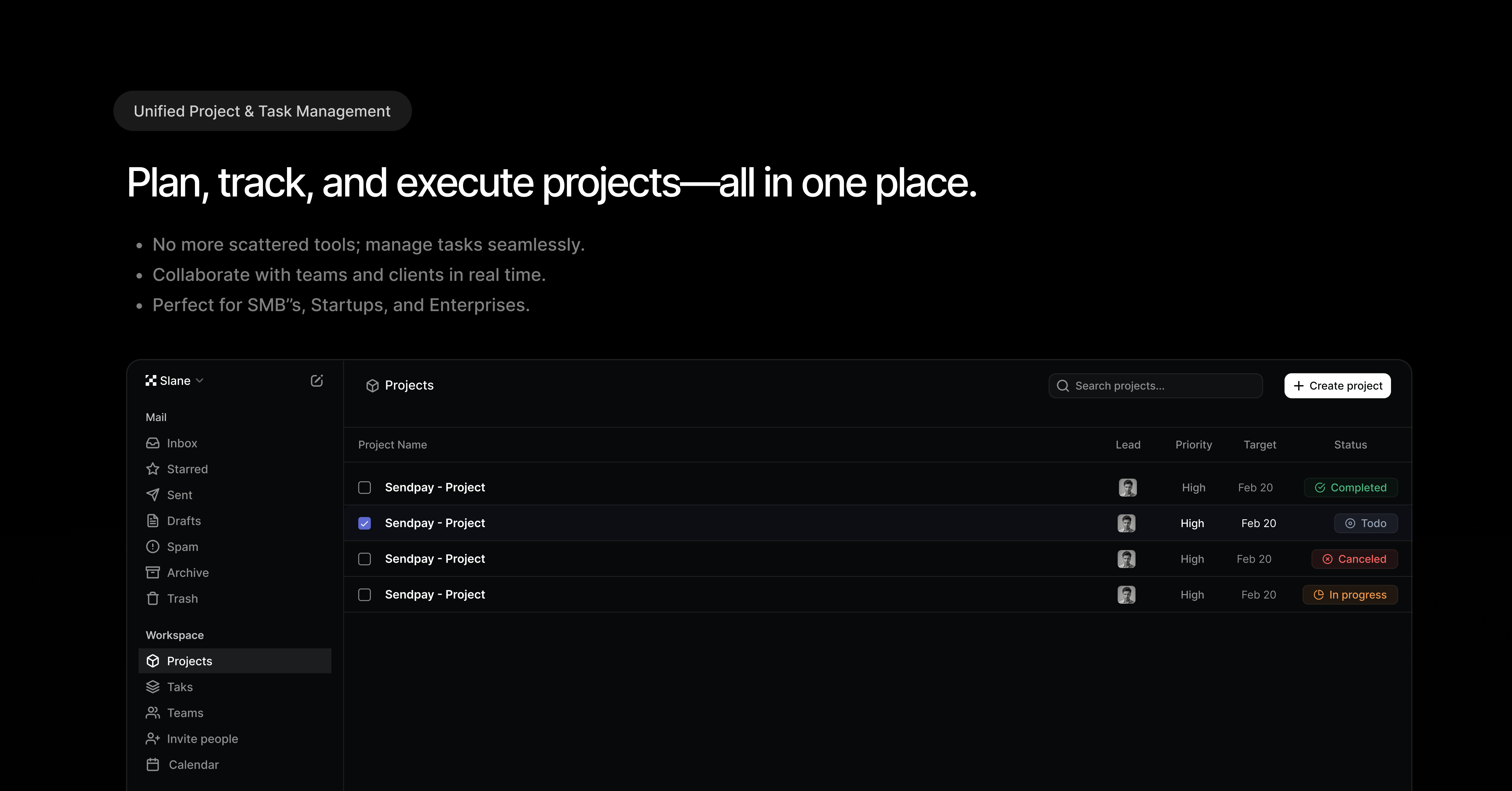Click the Starred star icon
The width and height of the screenshot is (1512, 791).
click(x=152, y=469)
